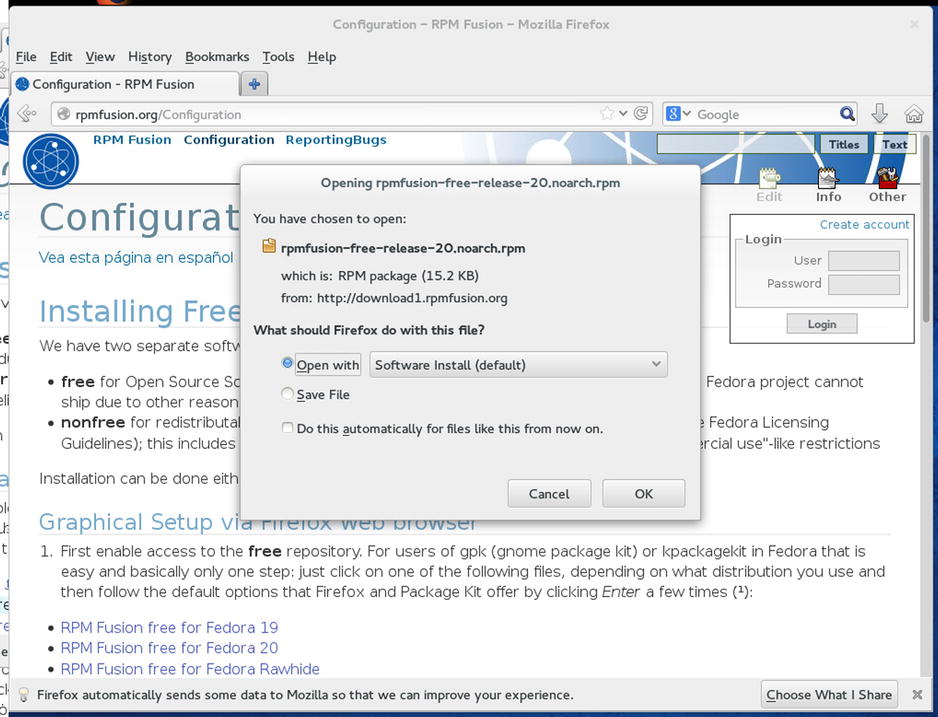Image resolution: width=938 pixels, height=717 pixels.
Task: Open the Tools menu
Action: pyautogui.click(x=278, y=57)
